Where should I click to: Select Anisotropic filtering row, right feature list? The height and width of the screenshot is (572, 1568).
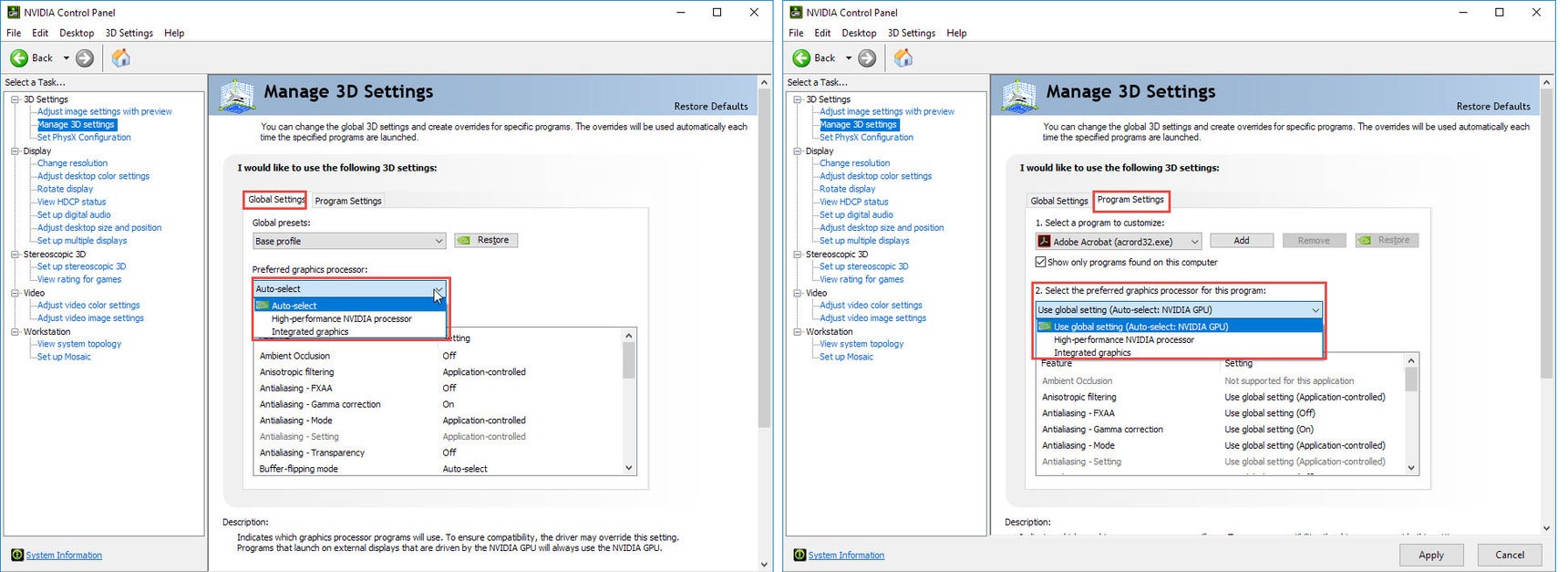pos(1220,397)
